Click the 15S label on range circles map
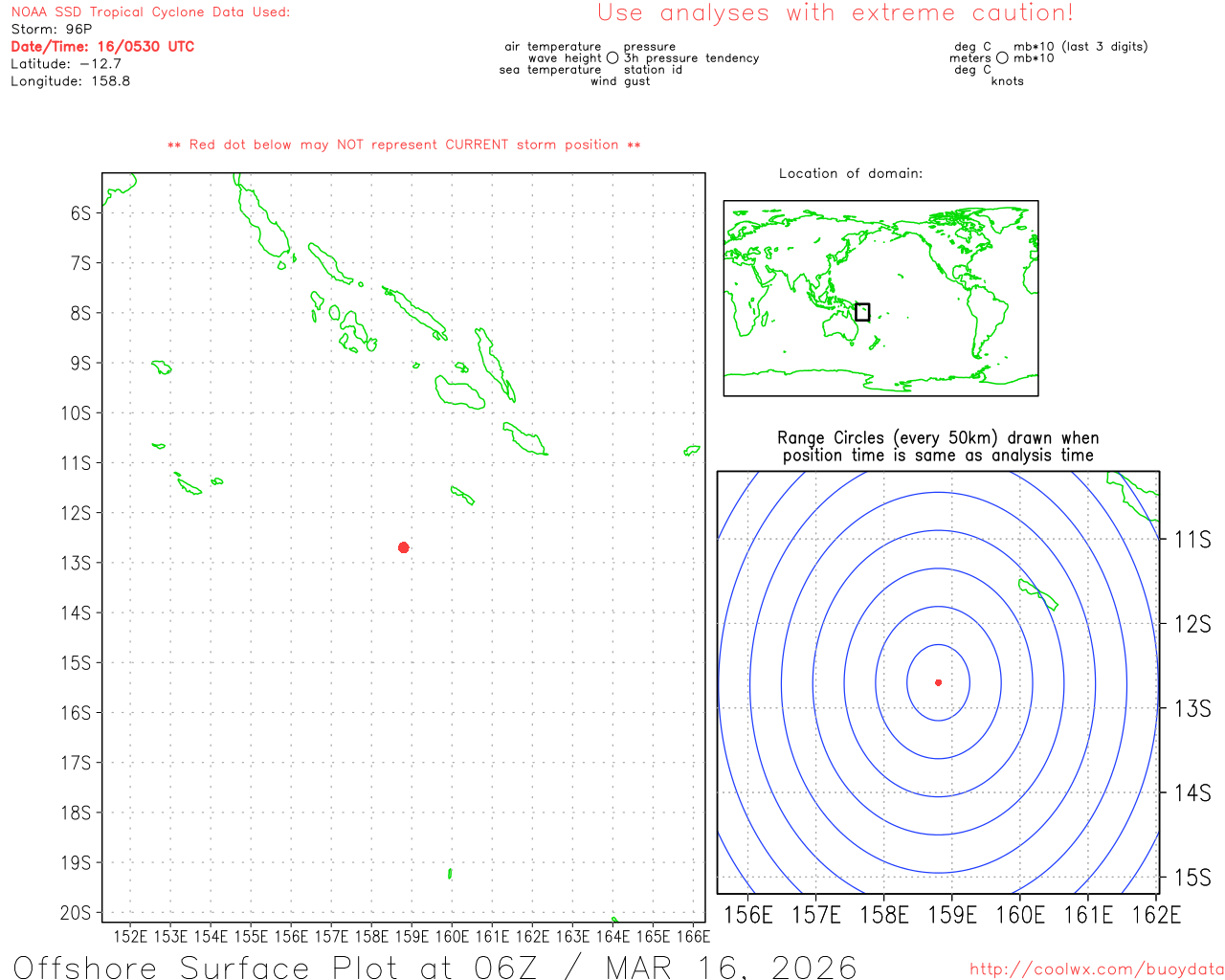The width and height of the screenshot is (1225, 980). [1192, 878]
